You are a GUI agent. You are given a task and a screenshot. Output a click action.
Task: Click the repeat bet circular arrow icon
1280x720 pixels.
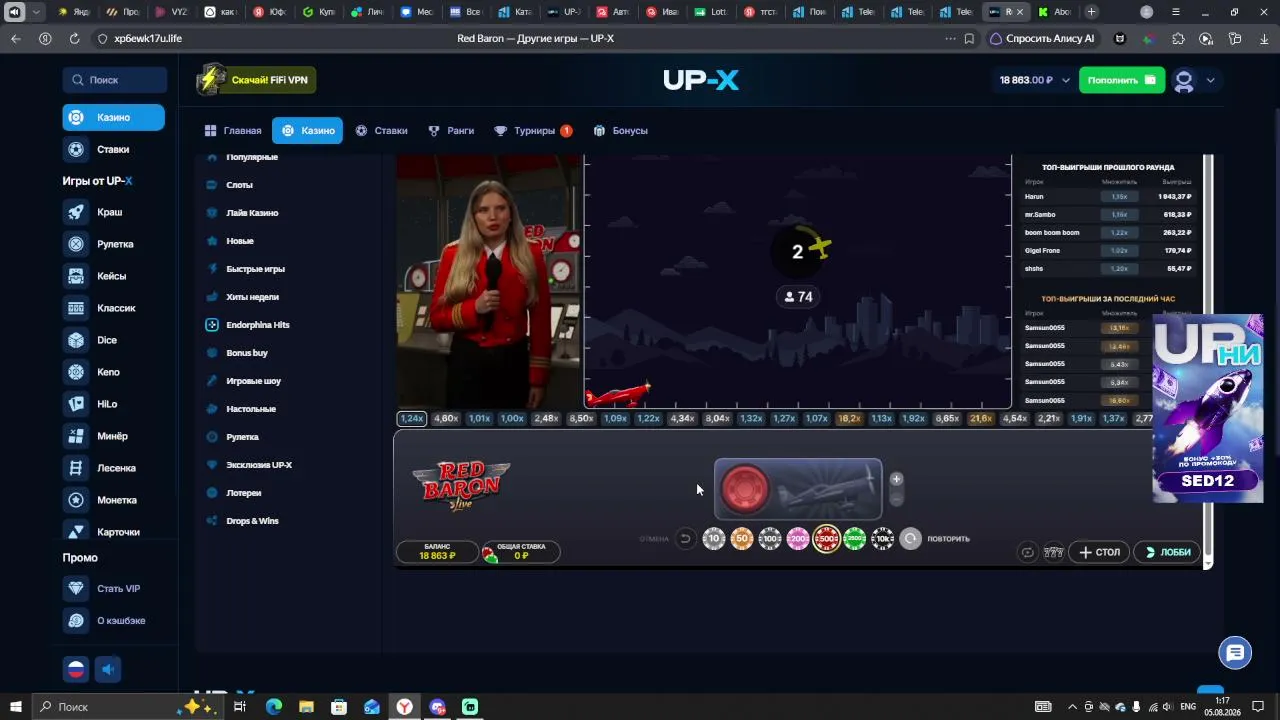click(910, 539)
